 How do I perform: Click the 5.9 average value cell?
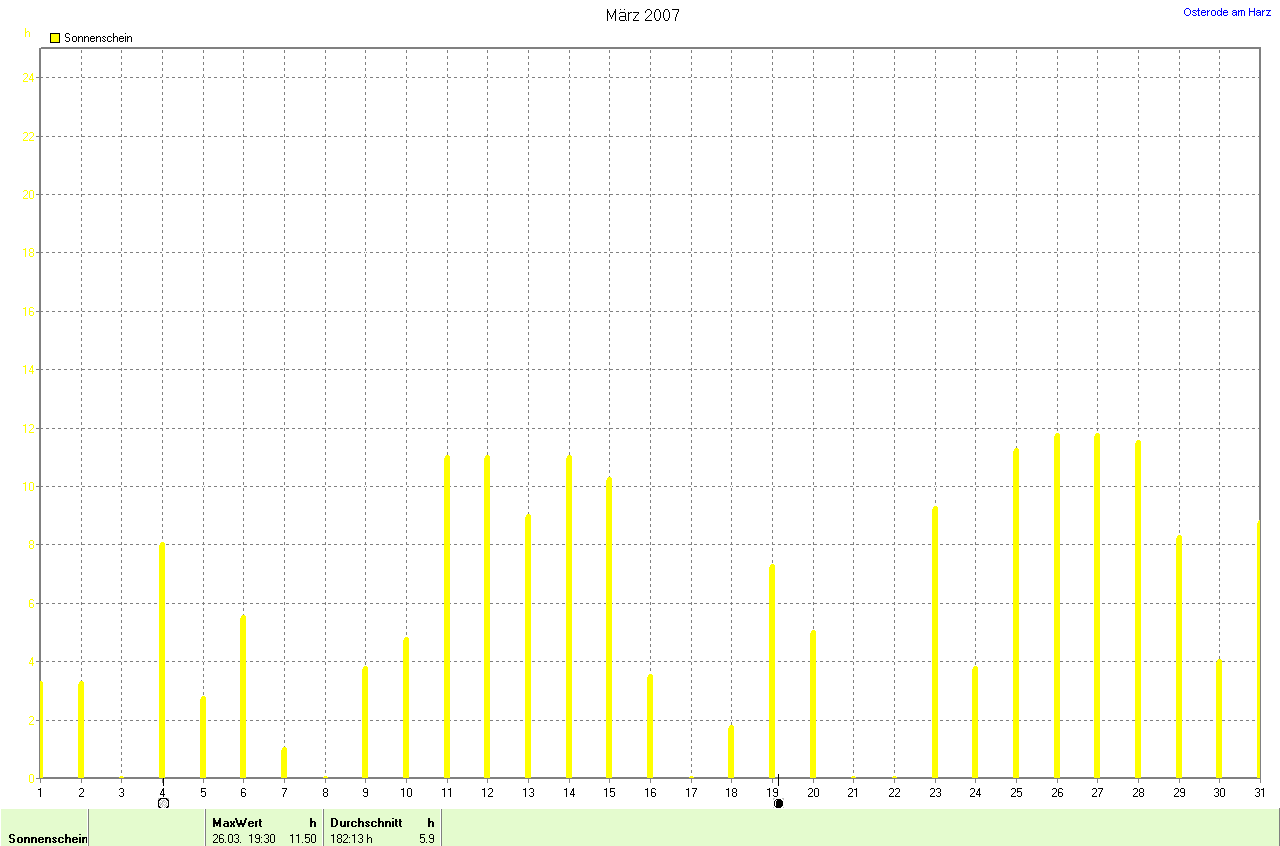click(x=426, y=838)
